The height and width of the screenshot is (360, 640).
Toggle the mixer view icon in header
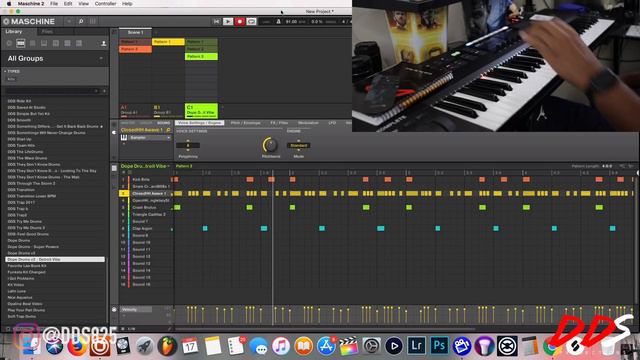[93, 21]
